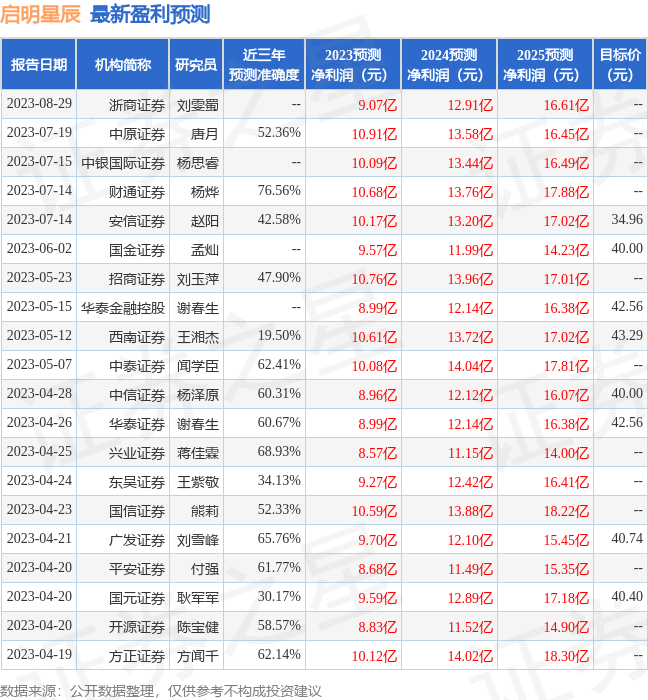The image size is (648, 700).
Task: Click researcher 蒋佳霖
Action: point(198,454)
